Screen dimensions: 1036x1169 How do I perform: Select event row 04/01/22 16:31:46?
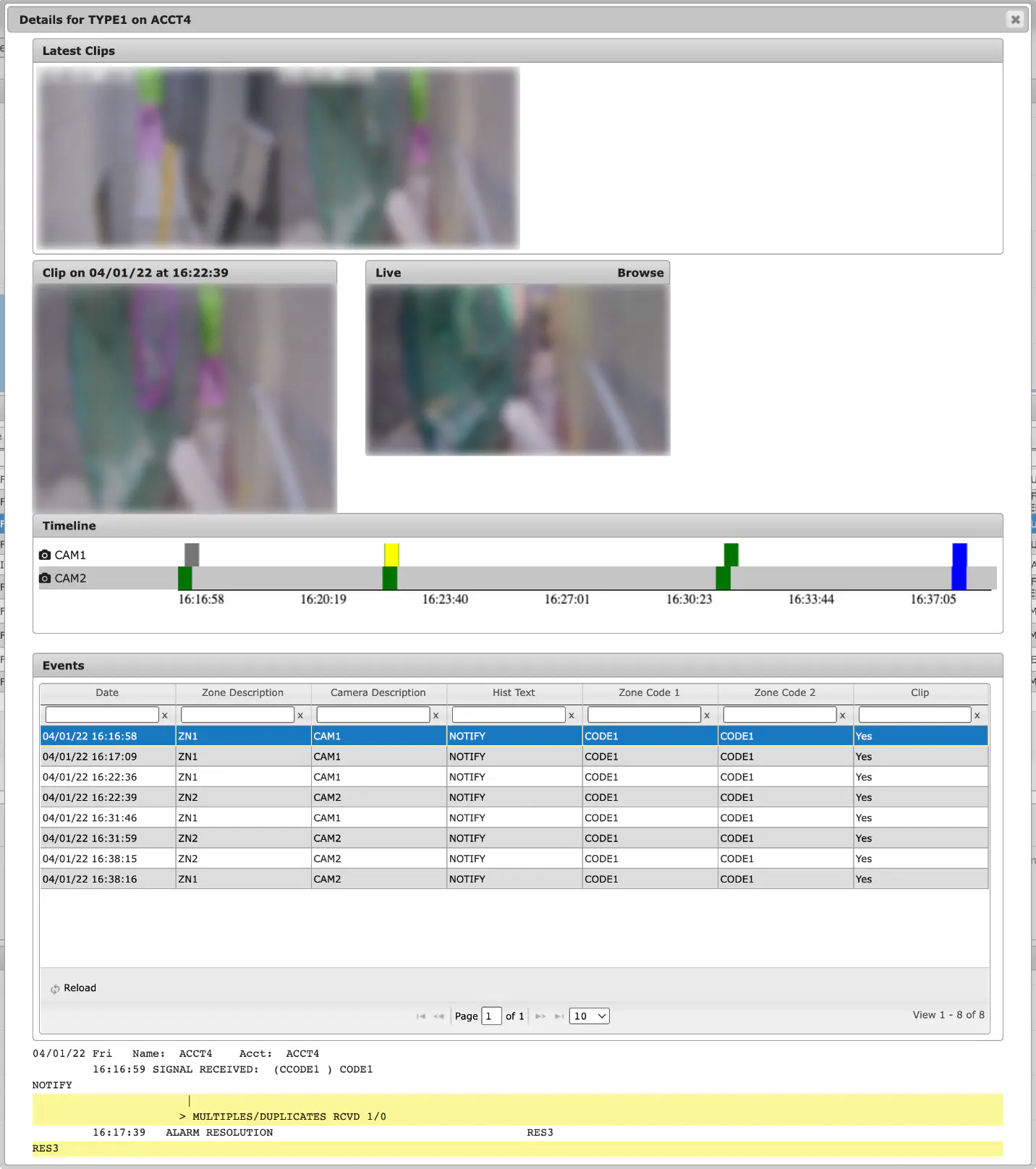pos(514,817)
